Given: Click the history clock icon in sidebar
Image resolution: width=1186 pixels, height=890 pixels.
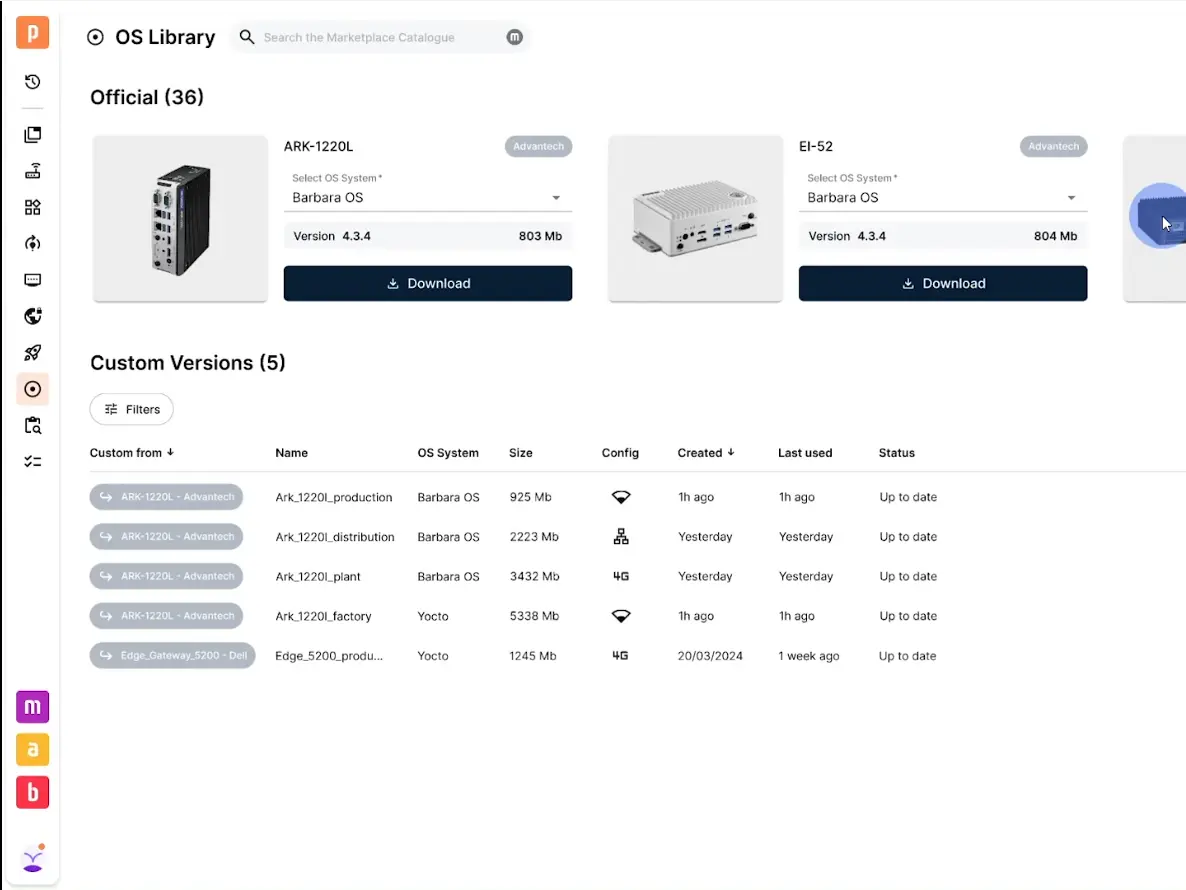Looking at the screenshot, I should click(33, 82).
